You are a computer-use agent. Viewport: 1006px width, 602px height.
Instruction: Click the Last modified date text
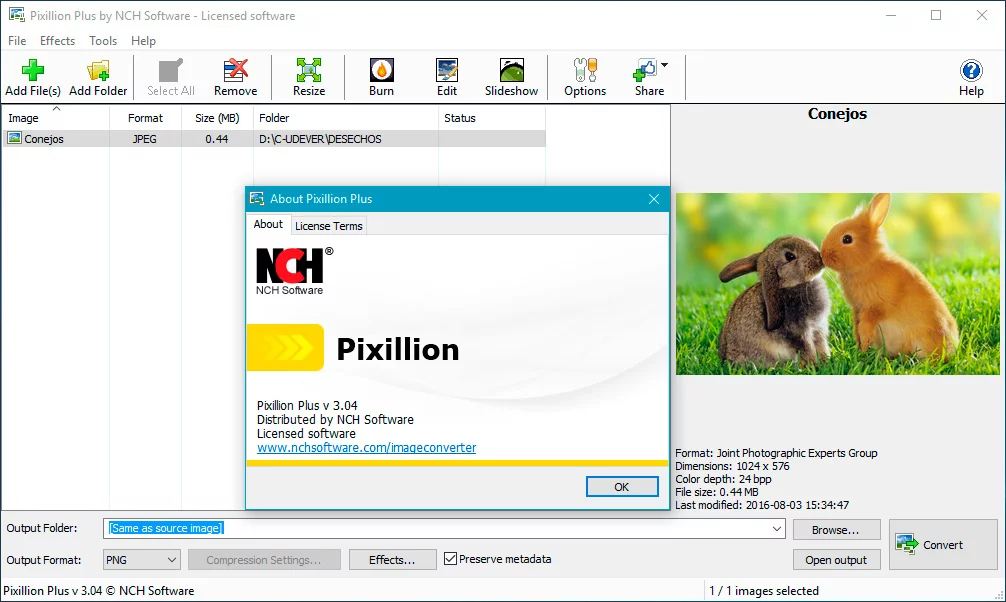click(762, 505)
